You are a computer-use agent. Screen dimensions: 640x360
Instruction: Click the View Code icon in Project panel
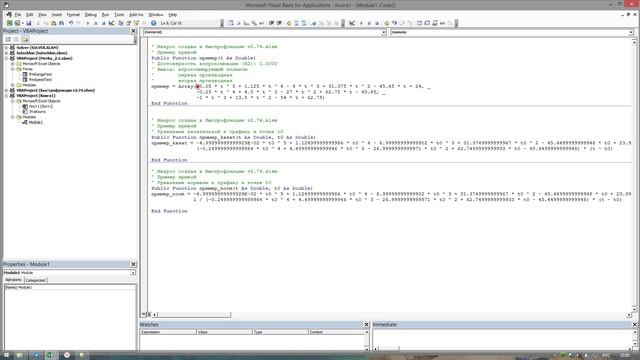click(8, 39)
